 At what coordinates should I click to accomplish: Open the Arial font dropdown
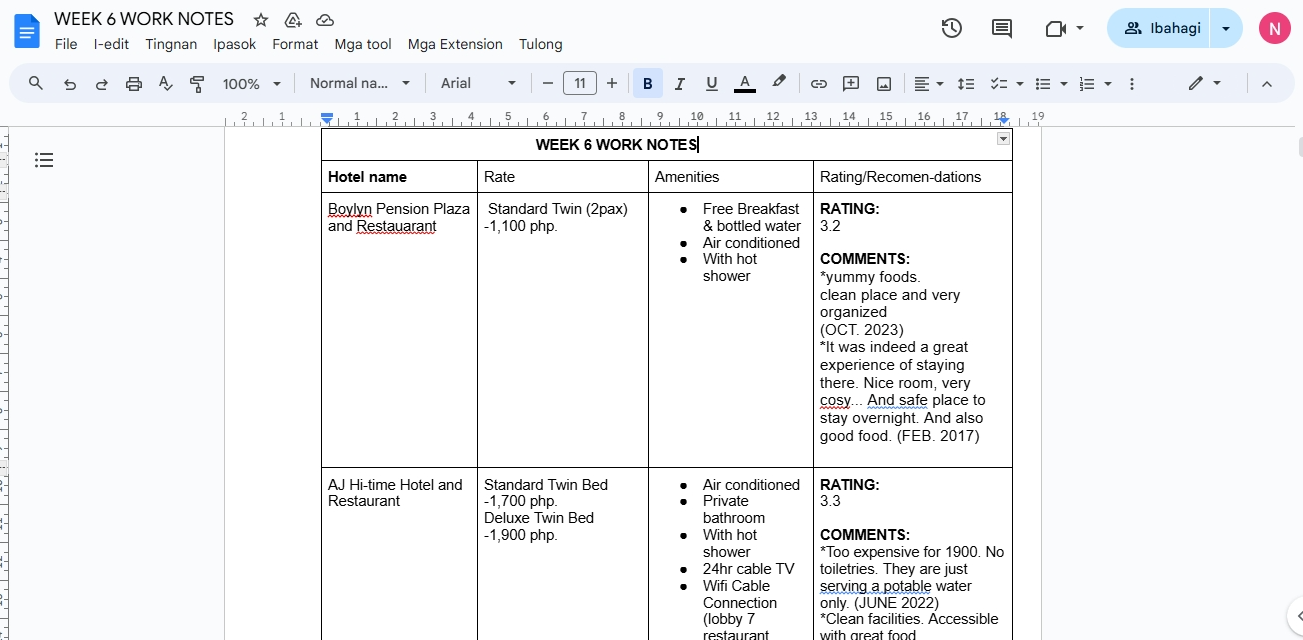tap(479, 83)
